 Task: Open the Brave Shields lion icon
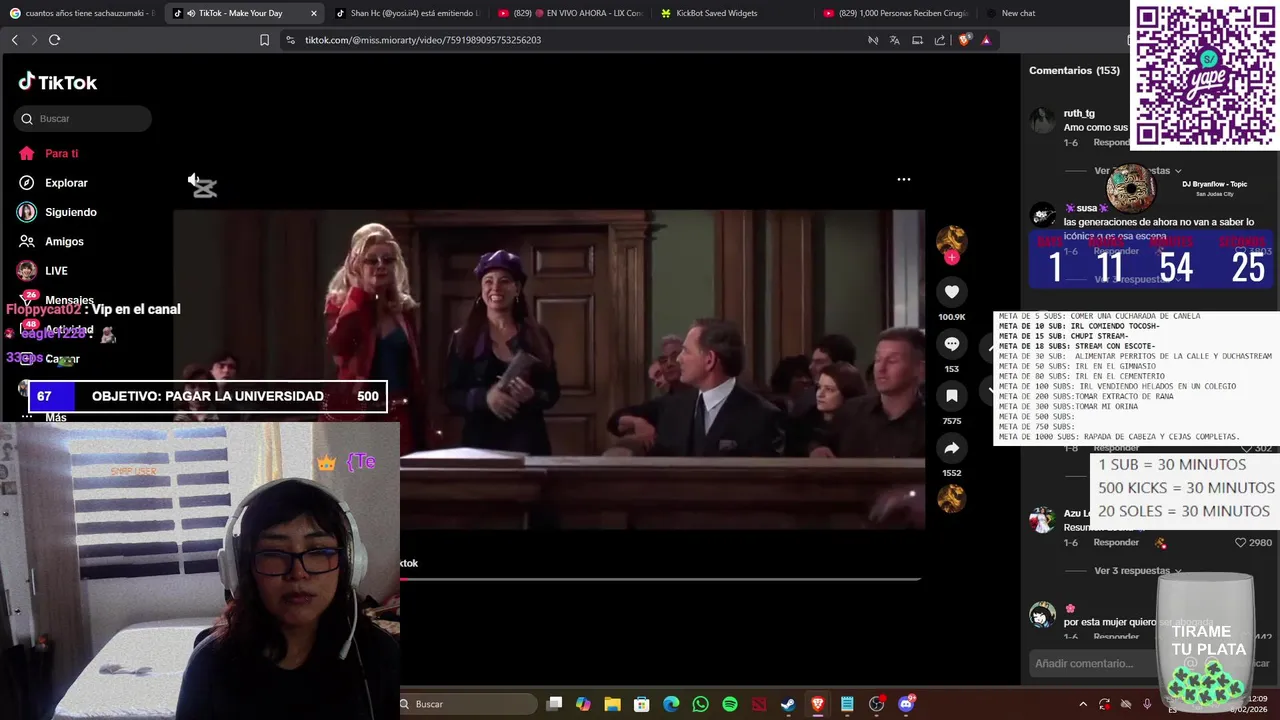pyautogui.click(x=964, y=40)
